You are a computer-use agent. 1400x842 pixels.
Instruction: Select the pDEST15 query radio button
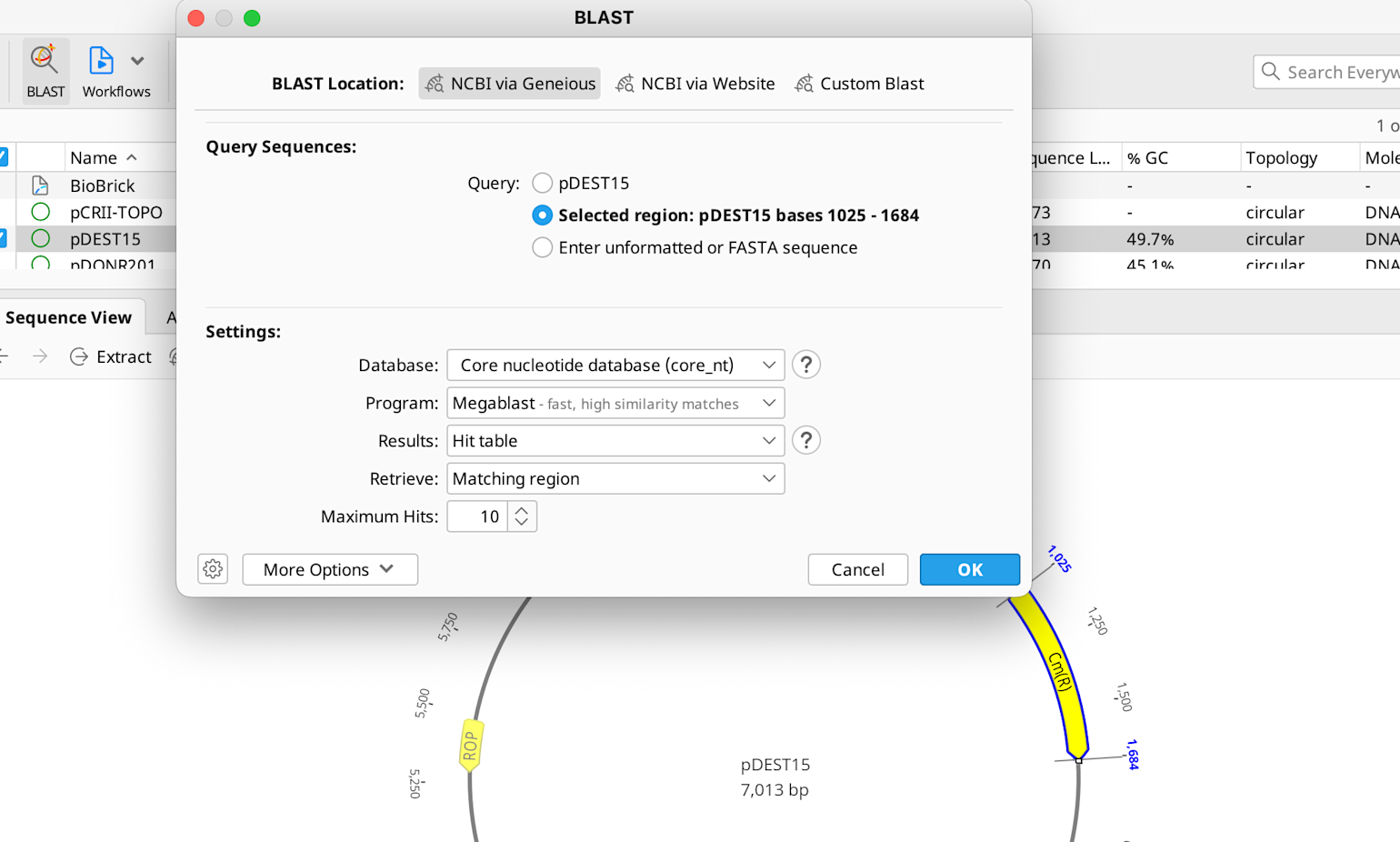pos(542,183)
